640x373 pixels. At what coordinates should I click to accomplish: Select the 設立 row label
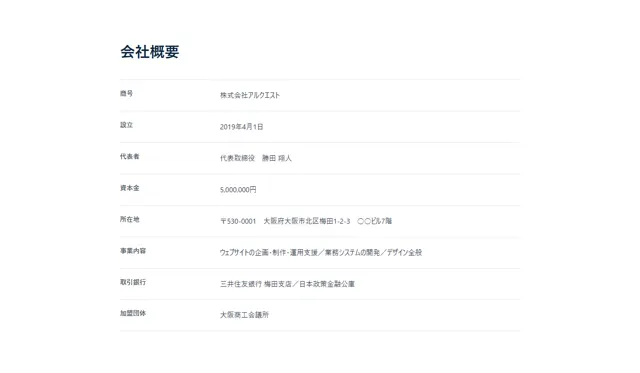126,125
